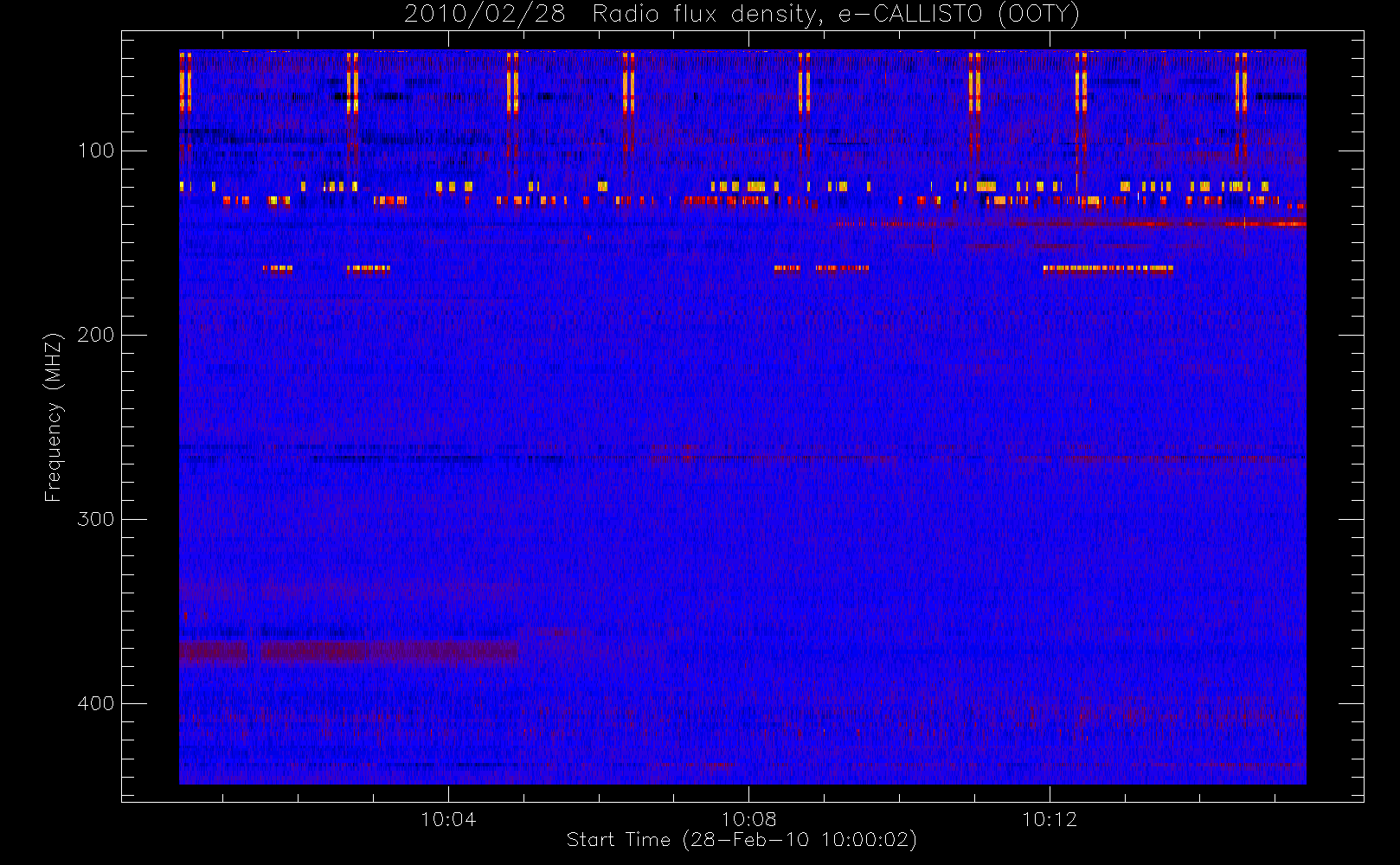Click the '10:04' time tick label
The image size is (1400, 865).
448,819
